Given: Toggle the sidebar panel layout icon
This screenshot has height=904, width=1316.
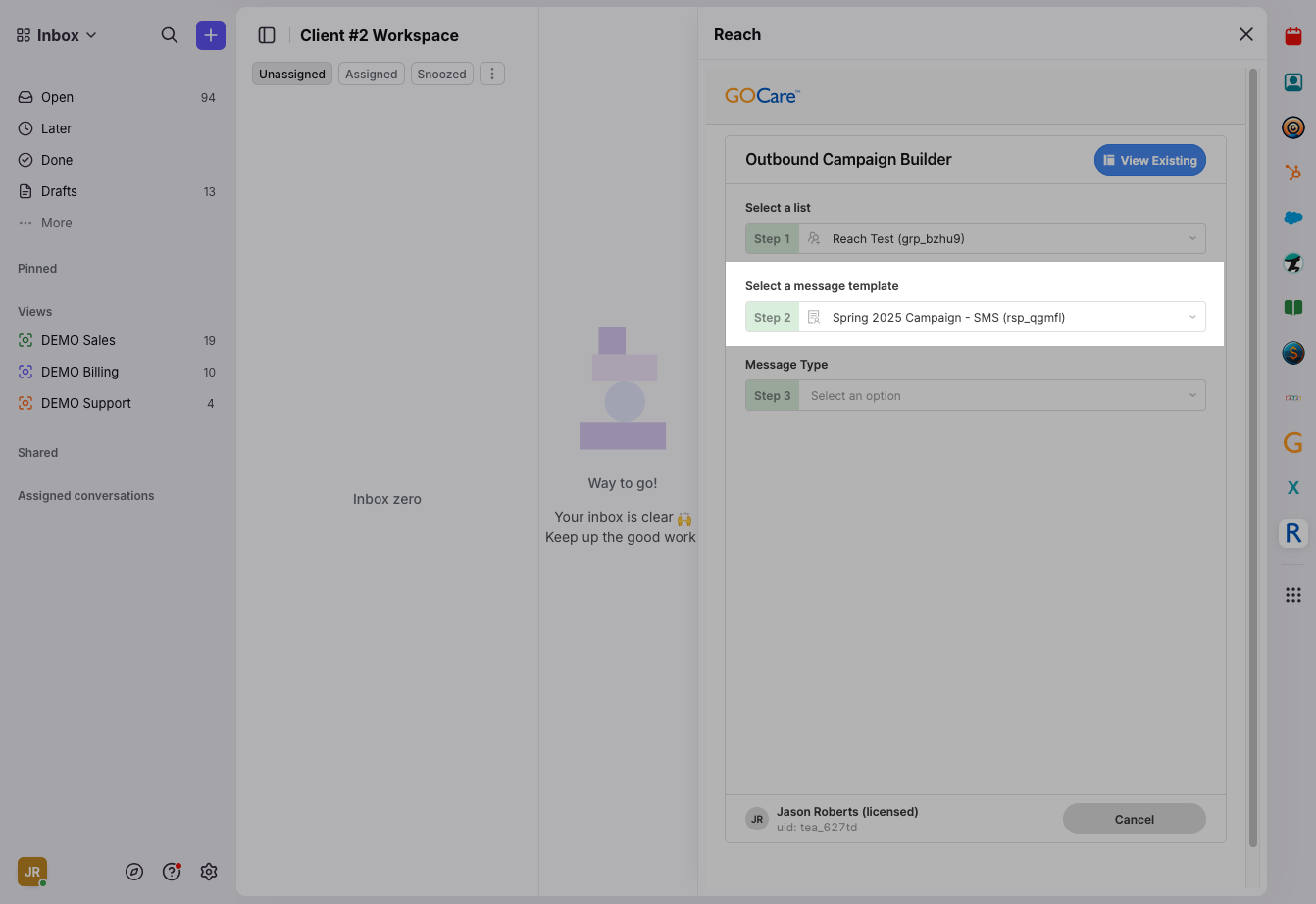Looking at the screenshot, I should [267, 35].
